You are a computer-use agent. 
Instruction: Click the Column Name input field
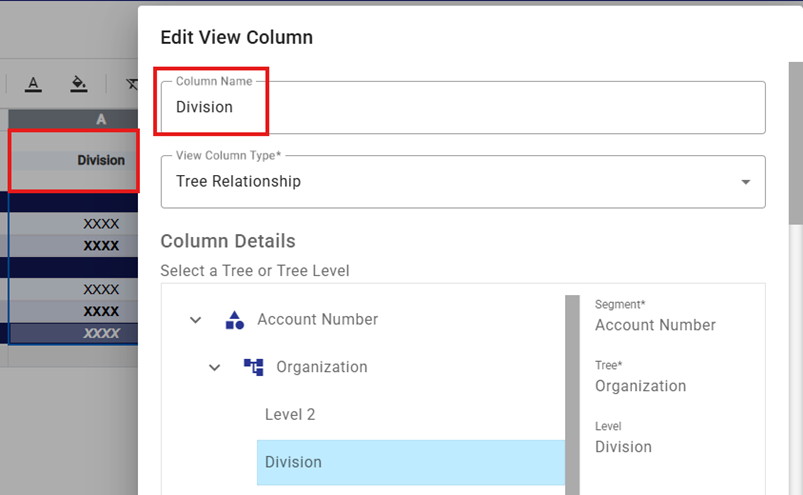[463, 107]
